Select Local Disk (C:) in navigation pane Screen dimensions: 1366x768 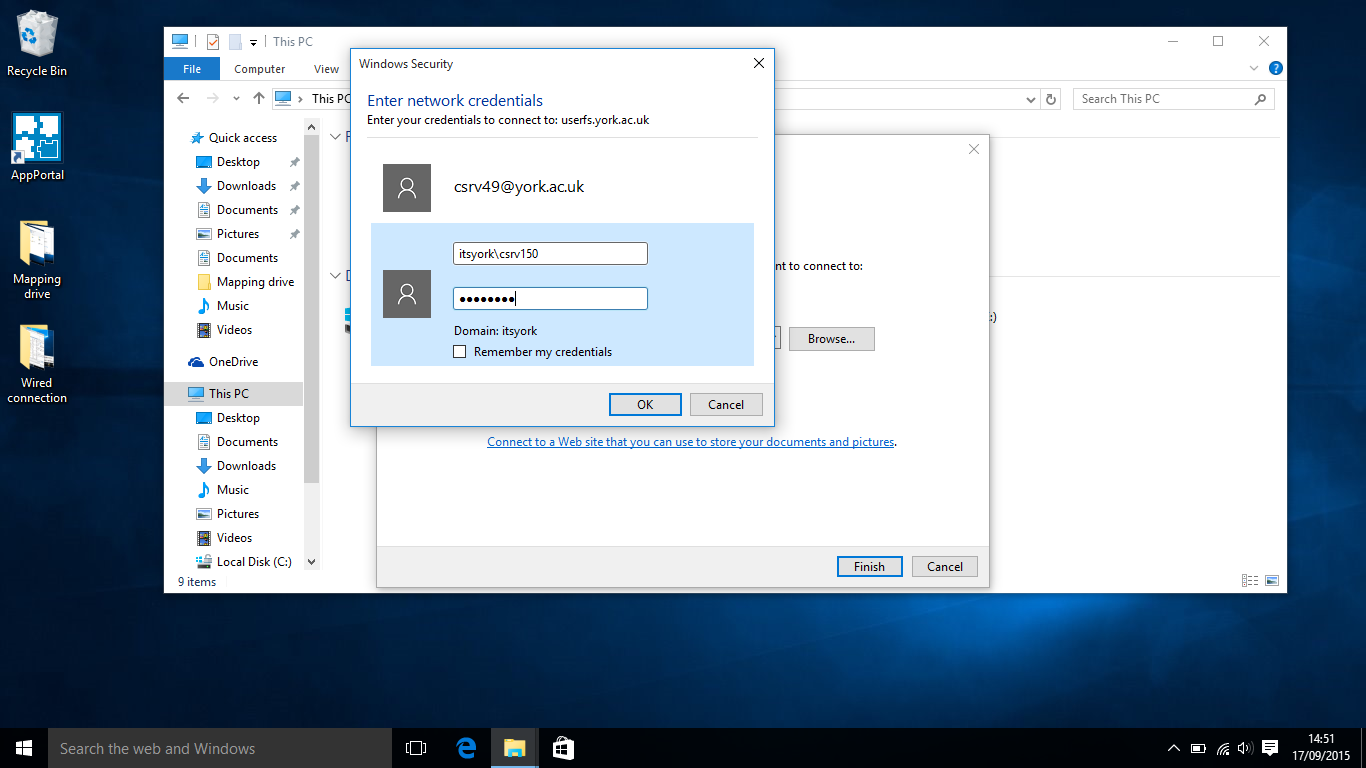click(254, 562)
